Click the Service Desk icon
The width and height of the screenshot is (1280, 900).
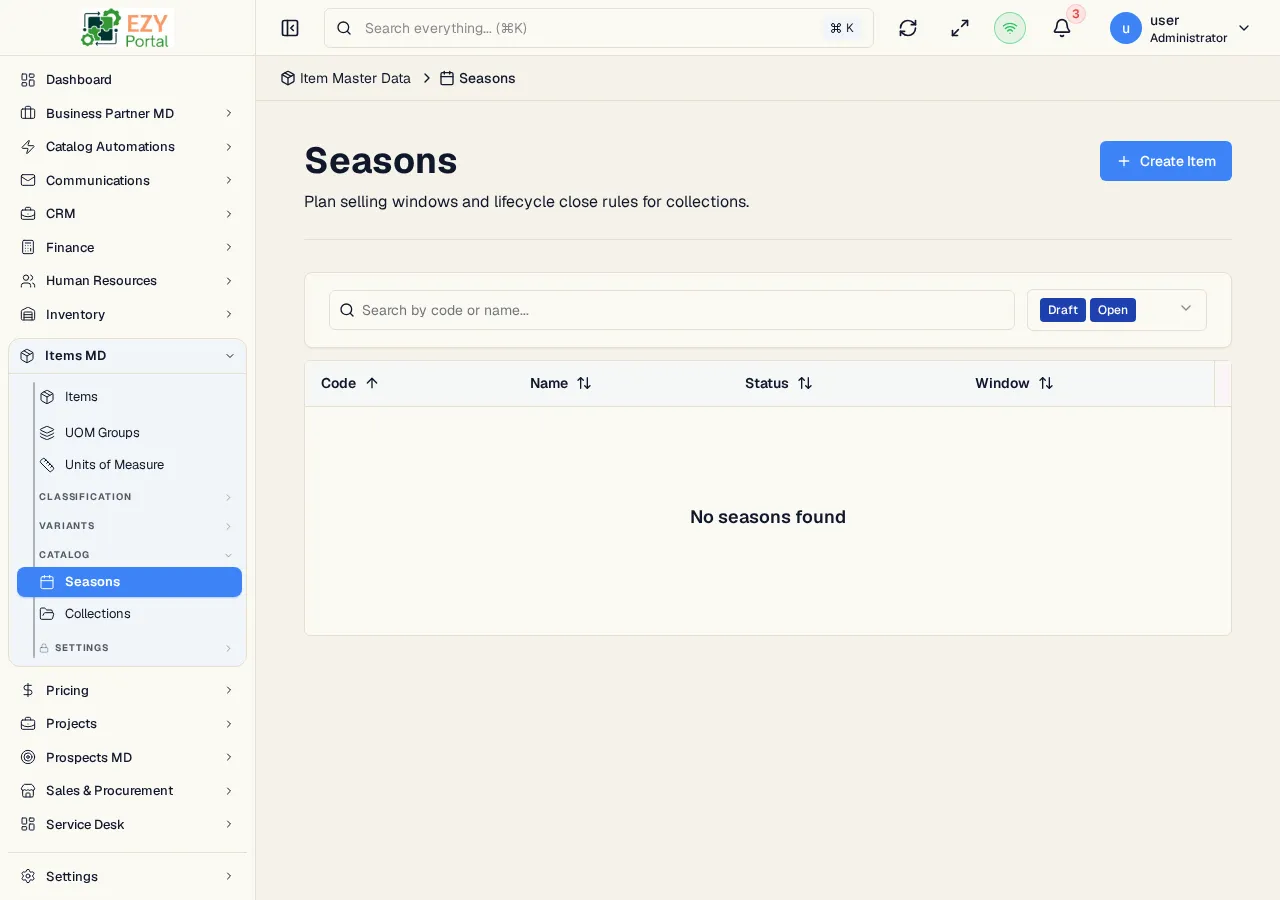point(28,825)
